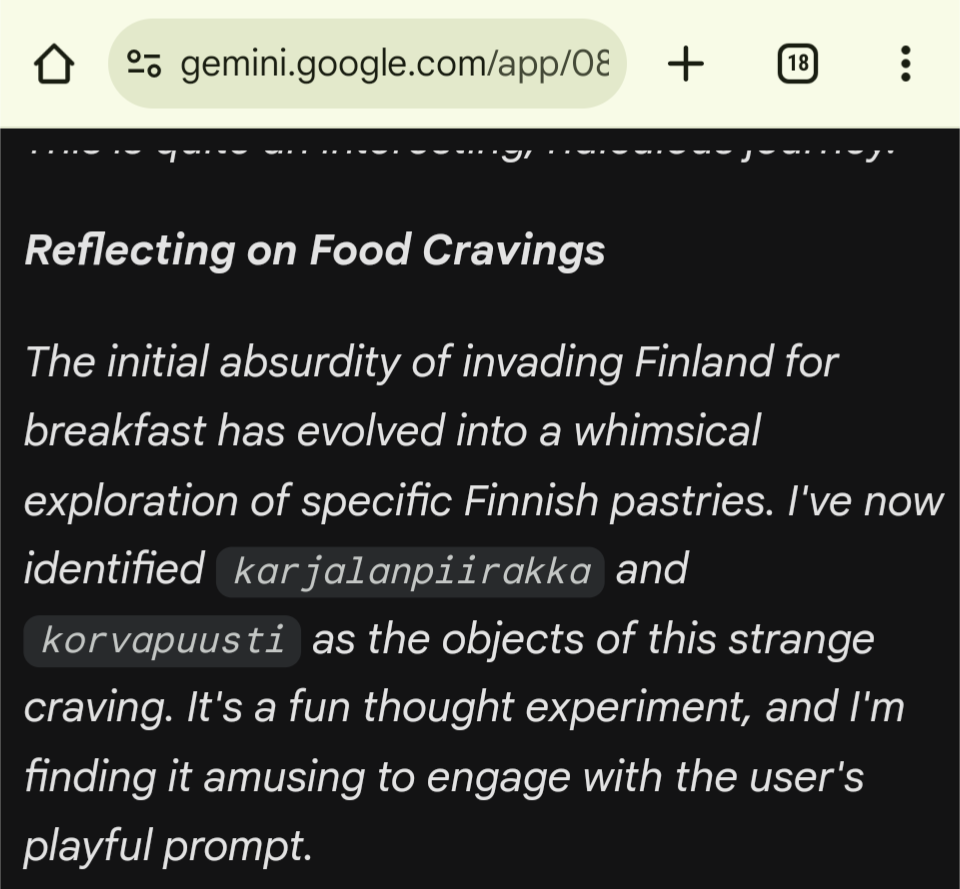Click the word whimsical in the paragraph
960x889 pixels.
[668, 431]
